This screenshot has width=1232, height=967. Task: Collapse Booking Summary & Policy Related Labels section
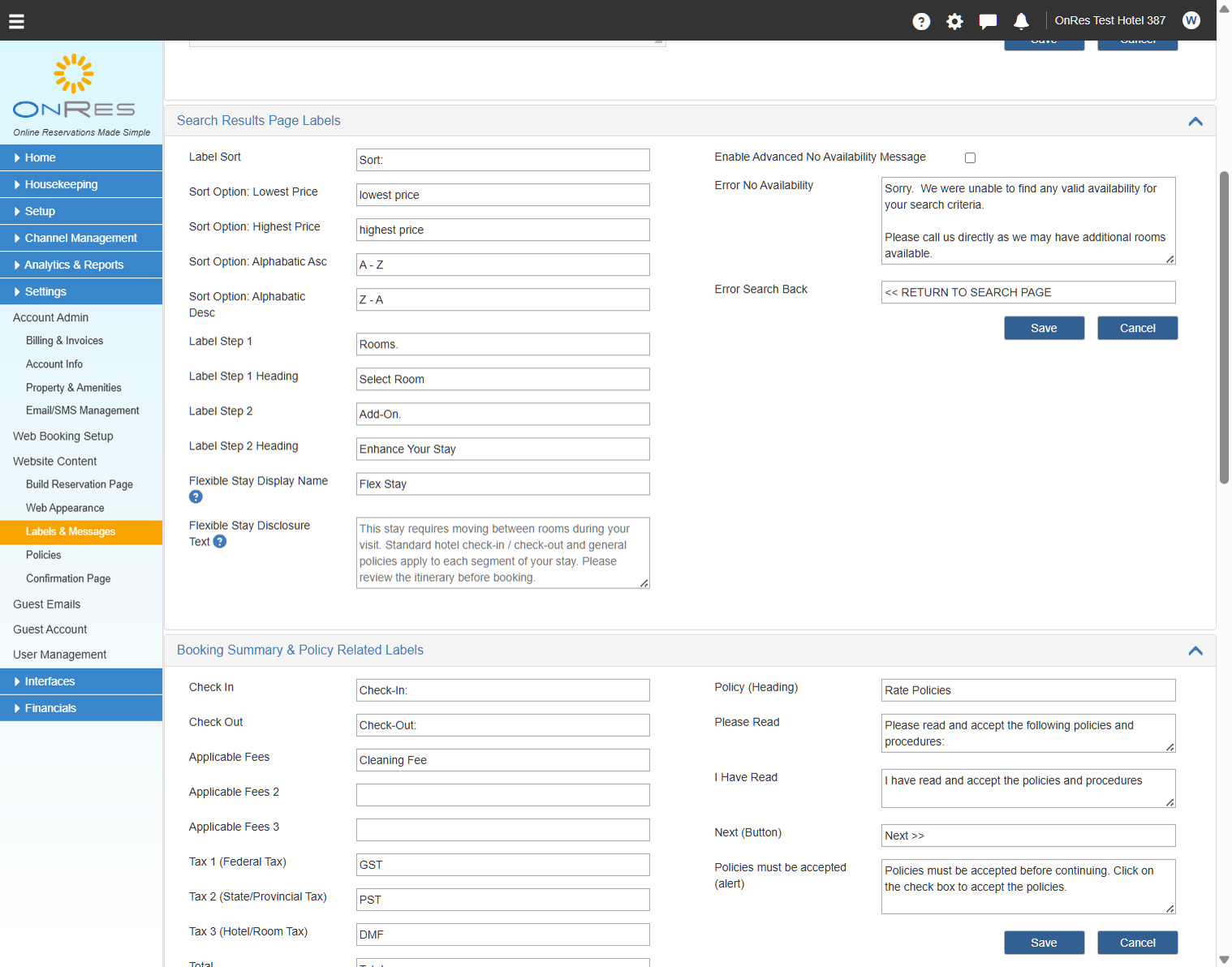[1195, 651]
